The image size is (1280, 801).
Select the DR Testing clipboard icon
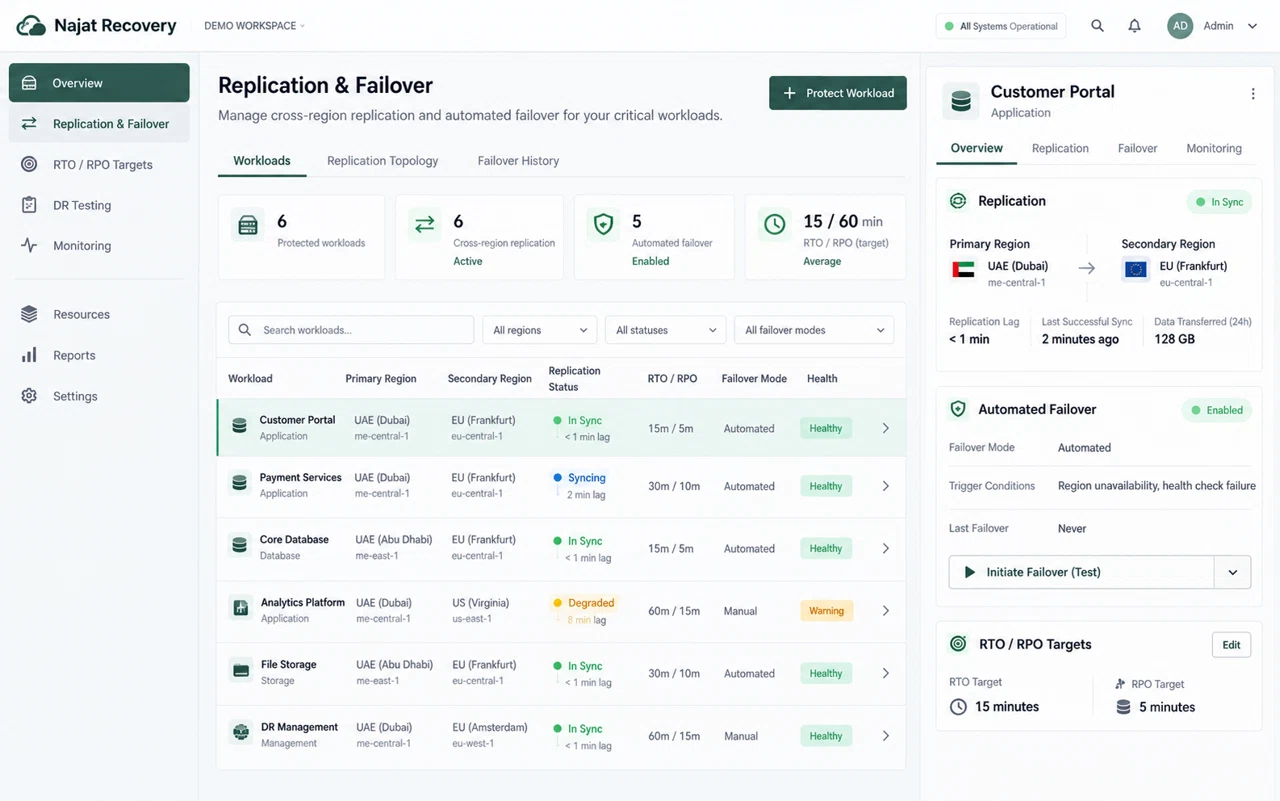[29, 205]
